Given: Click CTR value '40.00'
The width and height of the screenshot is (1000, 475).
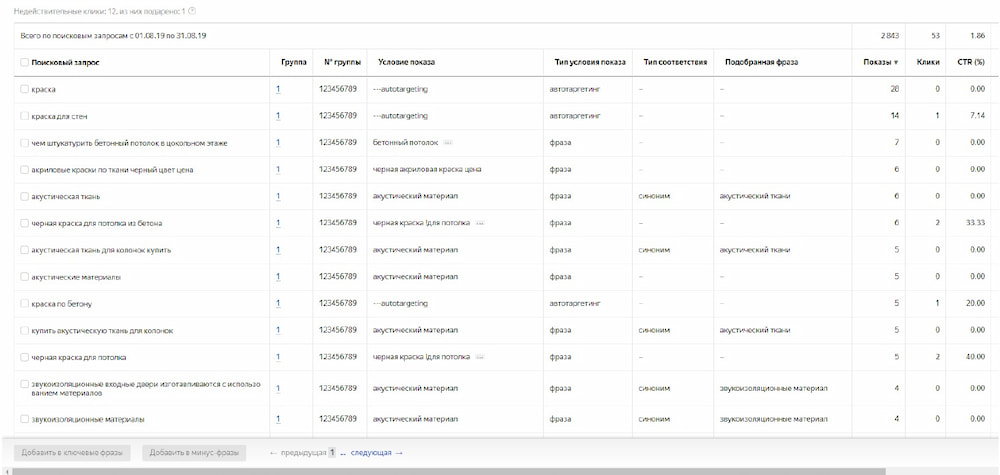Looking at the screenshot, I should click(976, 357).
